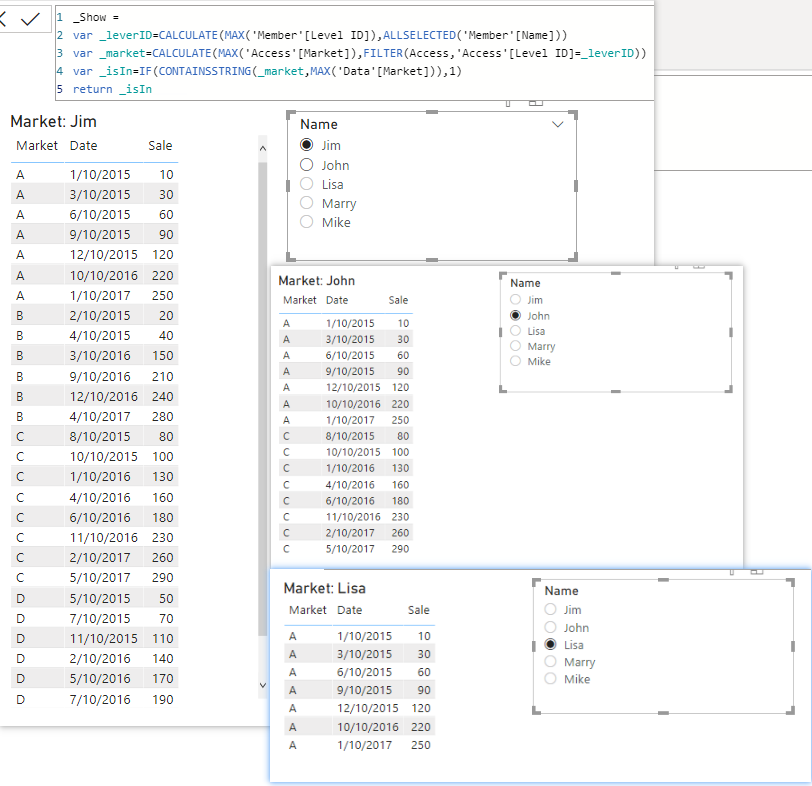The height and width of the screenshot is (786, 812).
Task: Select the 8/10/2015 row in John table
Action: coord(345,436)
